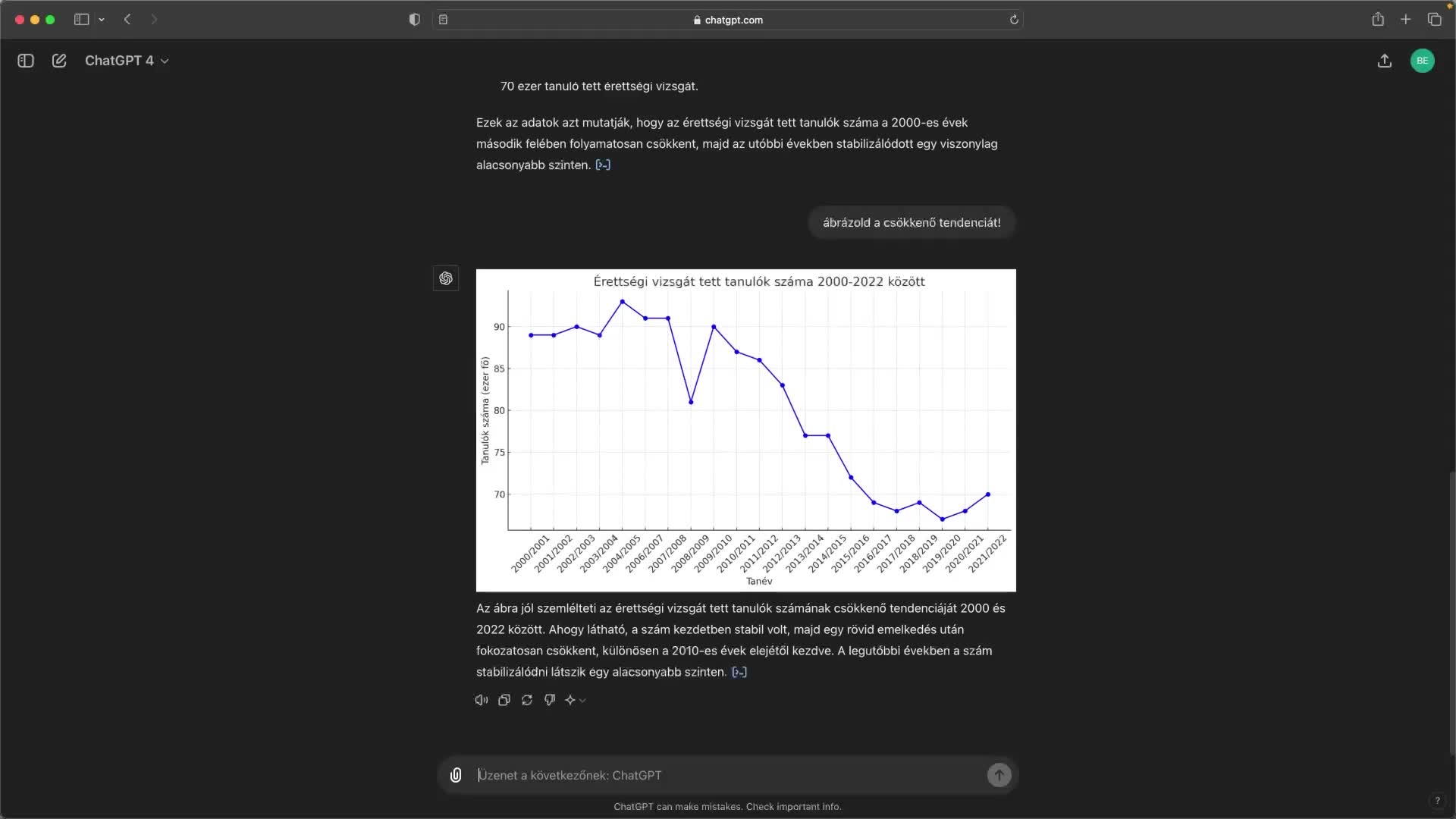Go forward in Safari history

pyautogui.click(x=154, y=20)
